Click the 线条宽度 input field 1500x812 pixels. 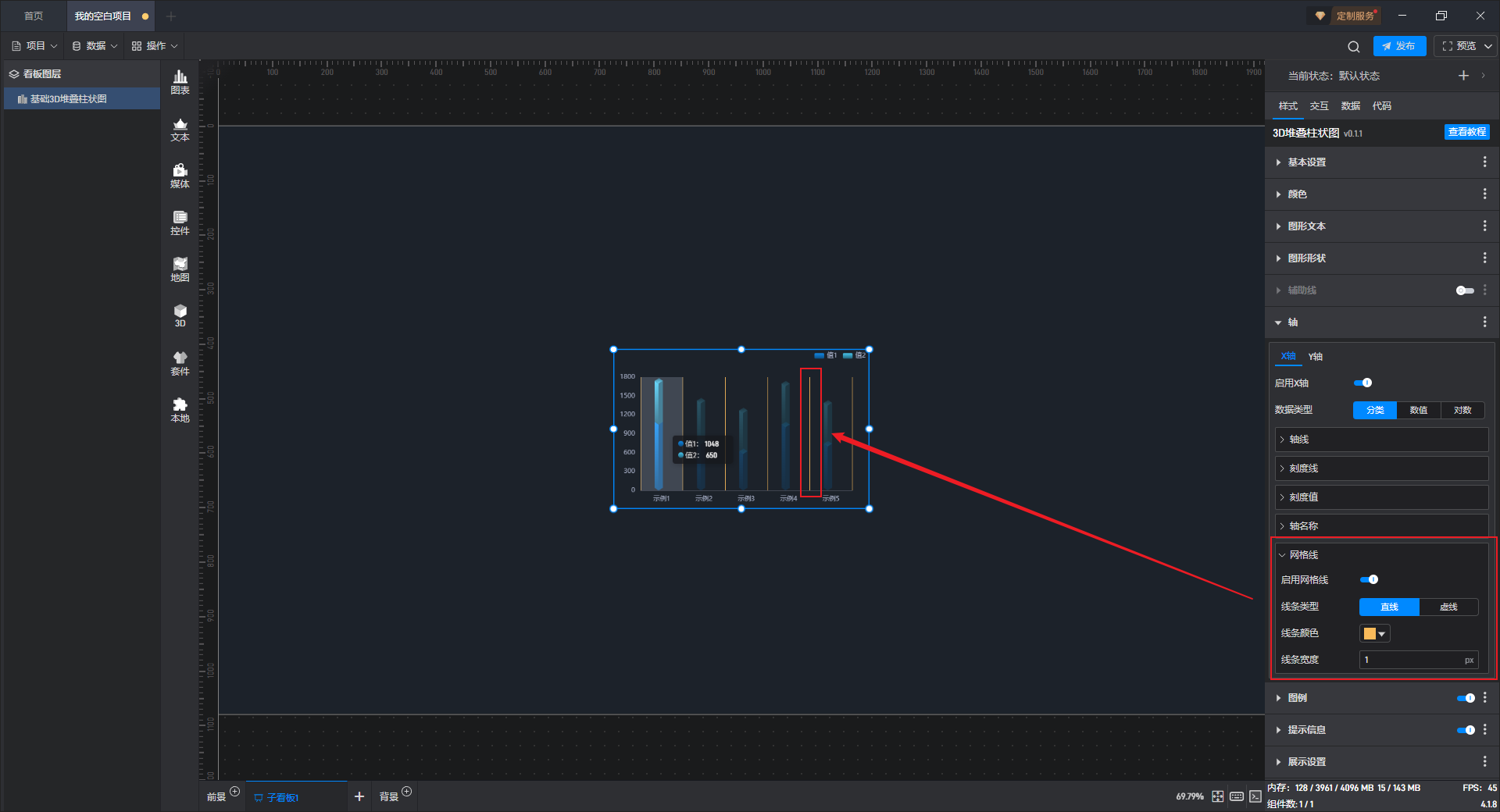pyautogui.click(x=1419, y=660)
